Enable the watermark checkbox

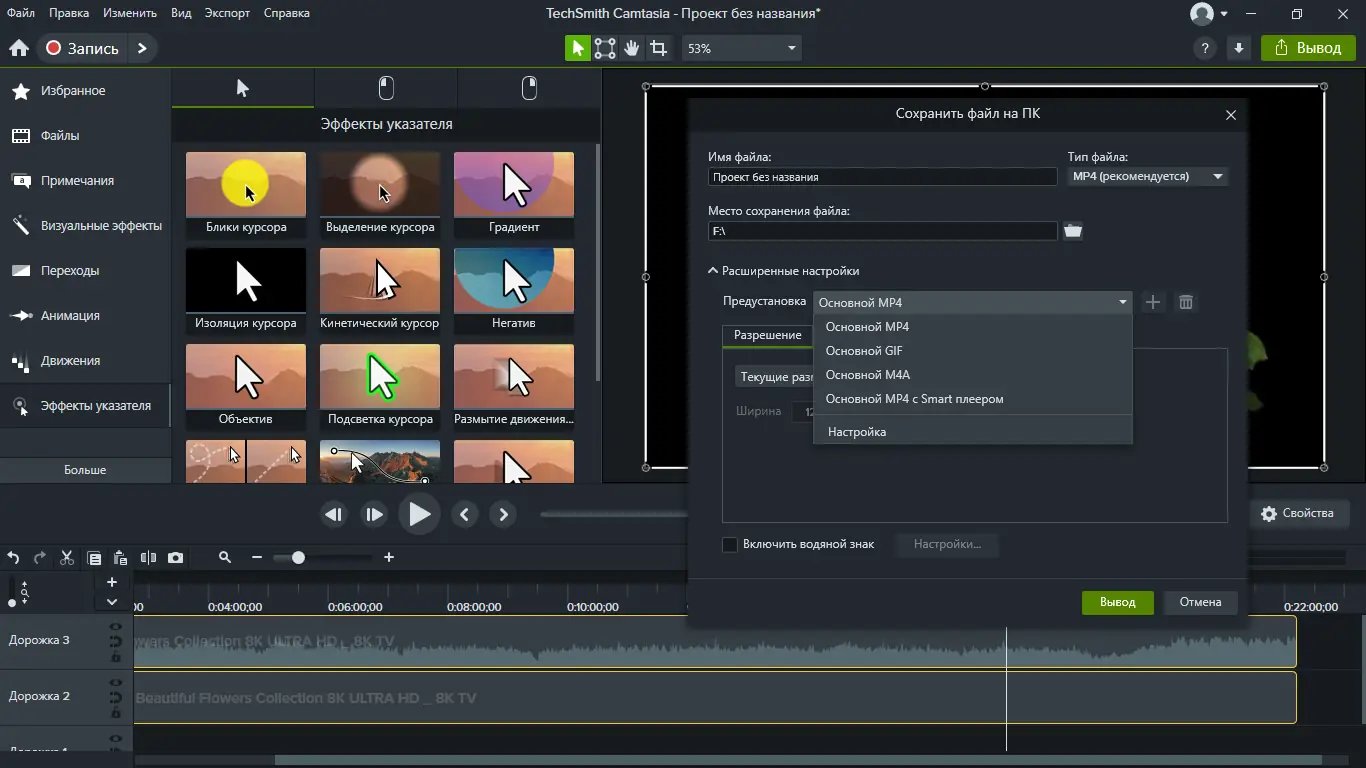[x=730, y=545]
